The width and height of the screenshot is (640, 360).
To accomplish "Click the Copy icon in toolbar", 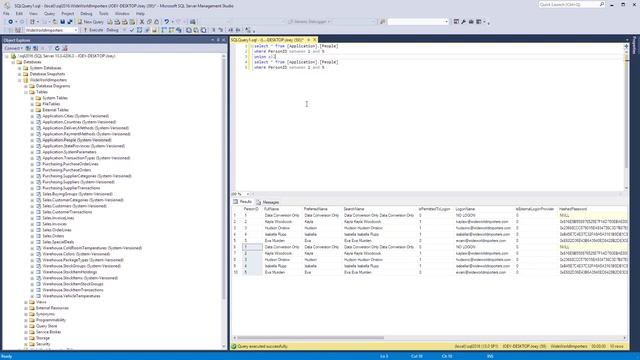I will 149,22.
